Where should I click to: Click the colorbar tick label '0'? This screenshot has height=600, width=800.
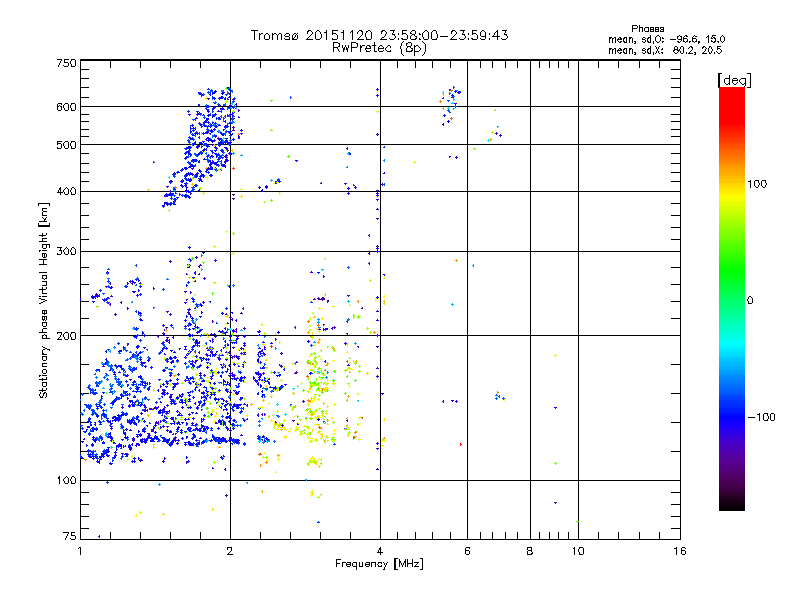(750, 301)
